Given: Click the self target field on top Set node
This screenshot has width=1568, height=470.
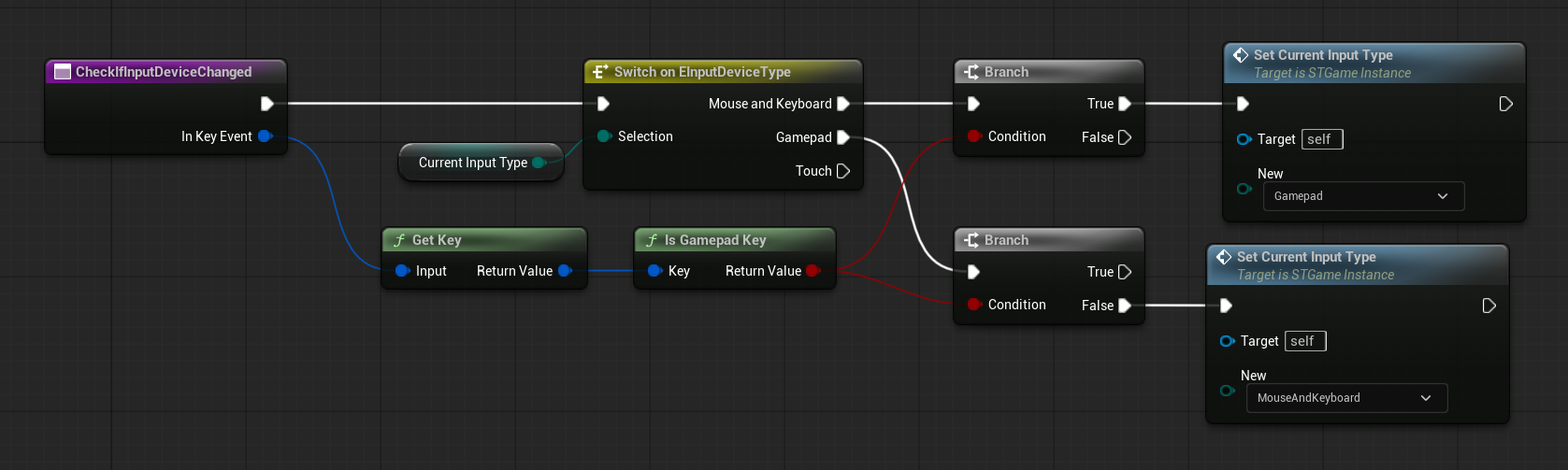Looking at the screenshot, I should (x=1322, y=139).
